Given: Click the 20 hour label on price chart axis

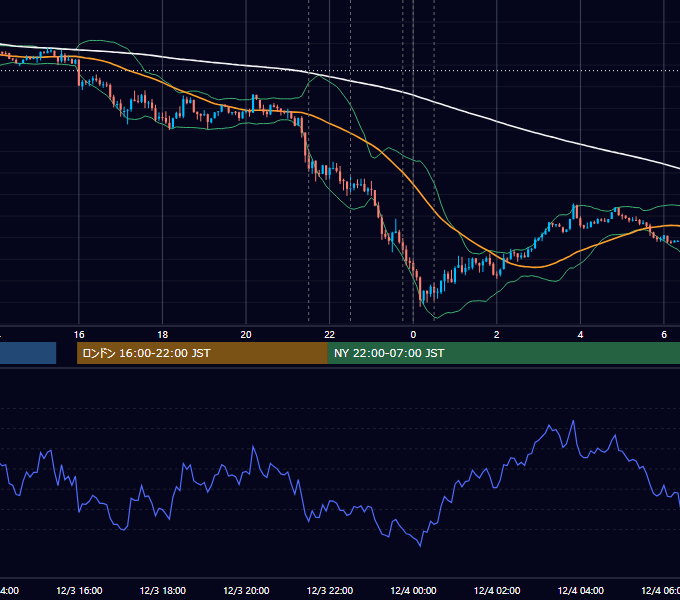Looking at the screenshot, I should 246,335.
